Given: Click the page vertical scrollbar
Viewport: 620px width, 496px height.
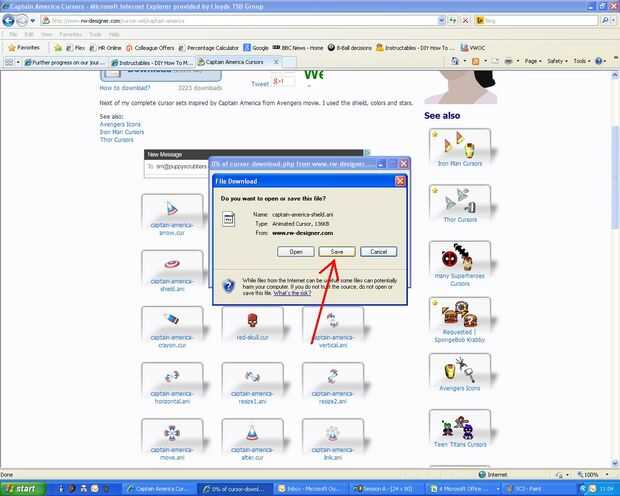Looking at the screenshot, I should pos(615,269).
